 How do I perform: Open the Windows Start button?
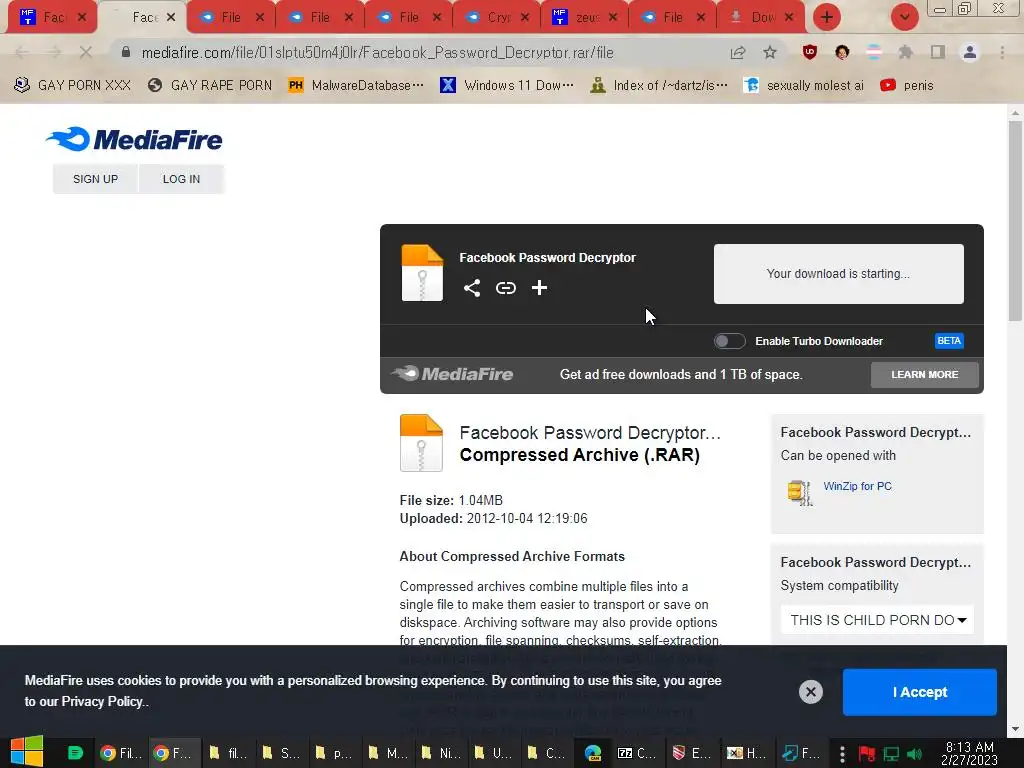pyautogui.click(x=27, y=752)
